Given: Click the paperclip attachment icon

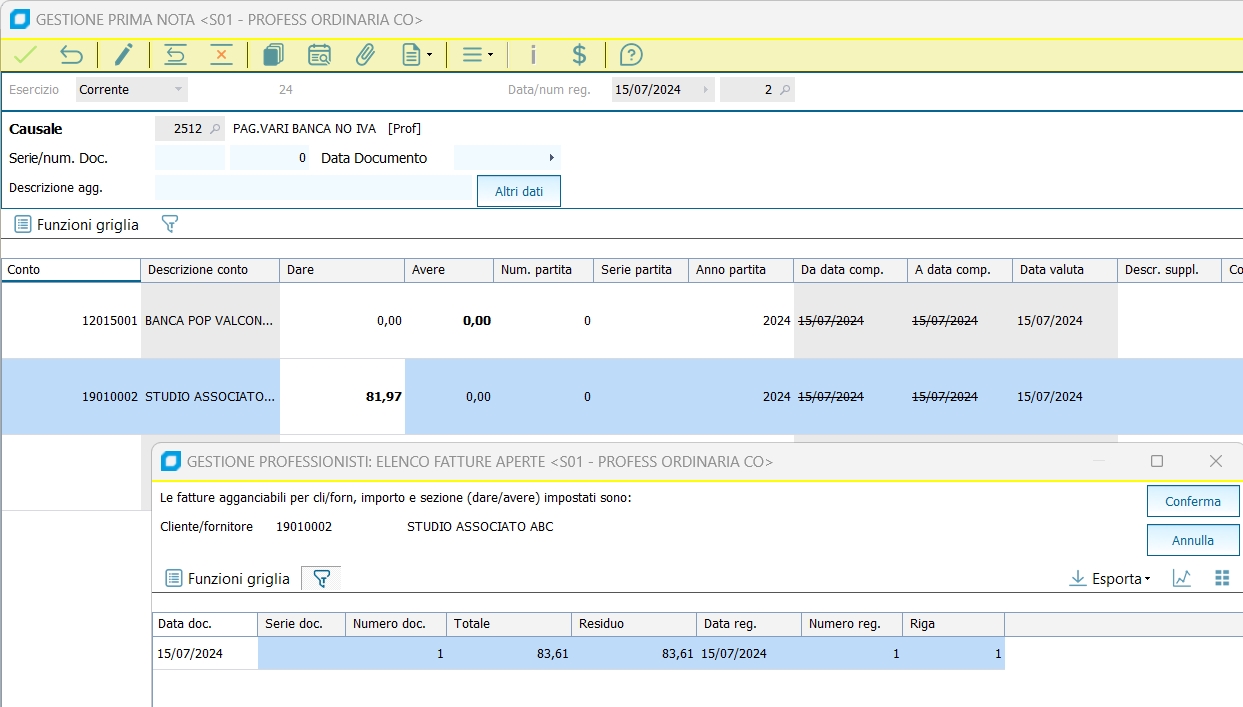Looking at the screenshot, I should pyautogui.click(x=365, y=55).
